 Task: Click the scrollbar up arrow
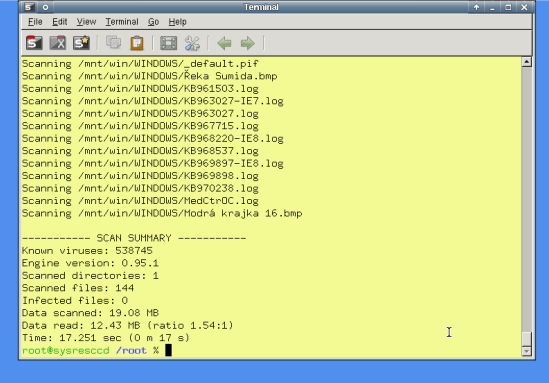527,62
